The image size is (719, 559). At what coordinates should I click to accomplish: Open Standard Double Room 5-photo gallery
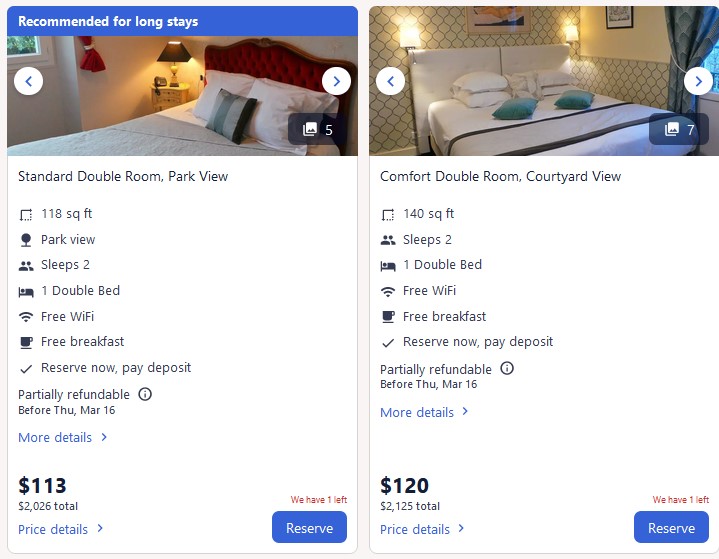[318, 129]
